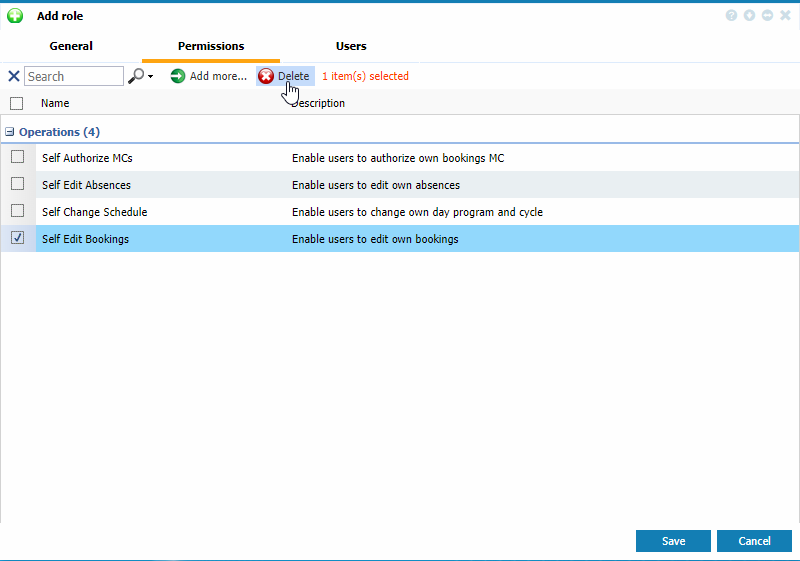Open the search options dropdown arrow
Screen dimensions: 800x561
click(x=151, y=77)
